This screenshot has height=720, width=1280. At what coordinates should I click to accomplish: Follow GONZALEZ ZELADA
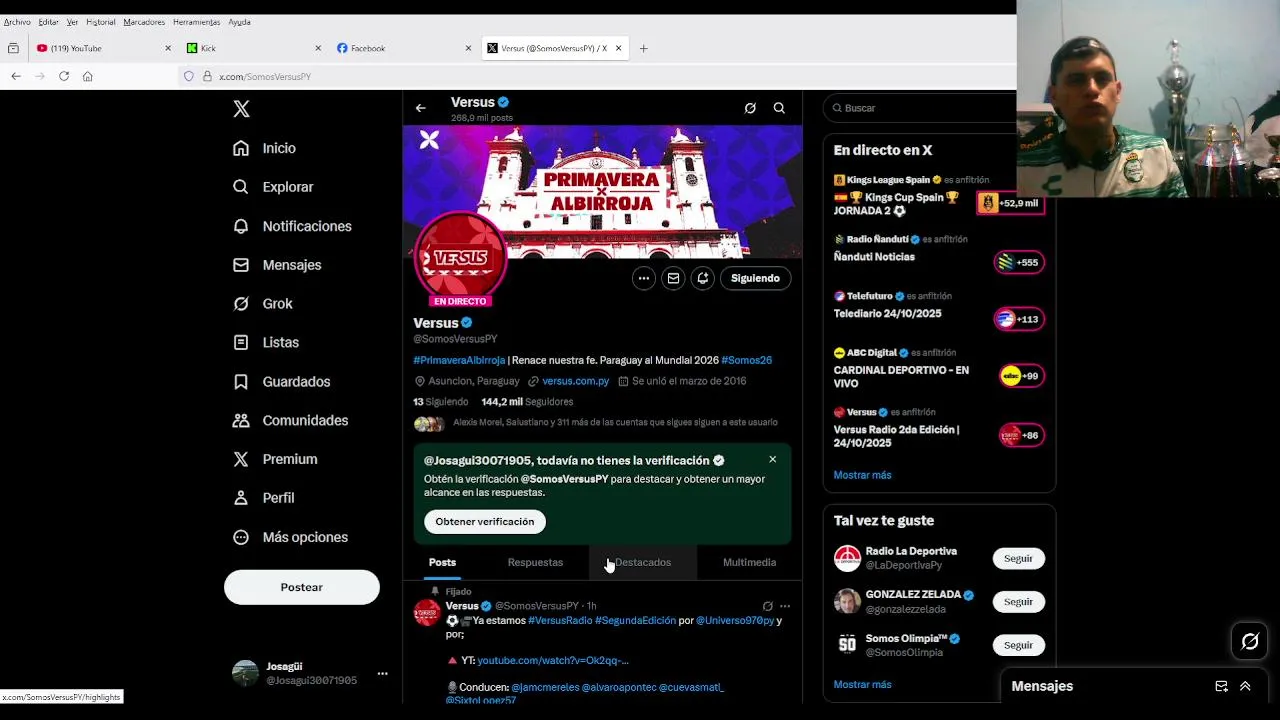click(1018, 601)
